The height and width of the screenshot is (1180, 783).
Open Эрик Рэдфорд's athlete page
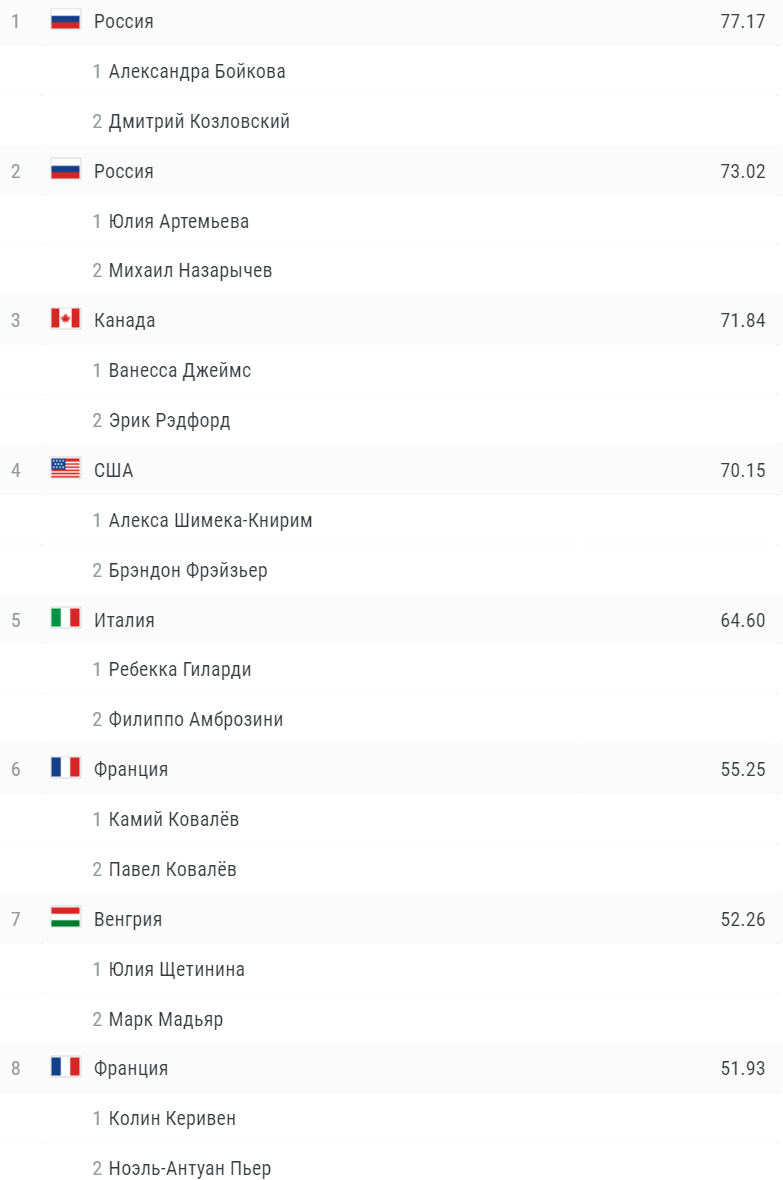[x=169, y=420]
